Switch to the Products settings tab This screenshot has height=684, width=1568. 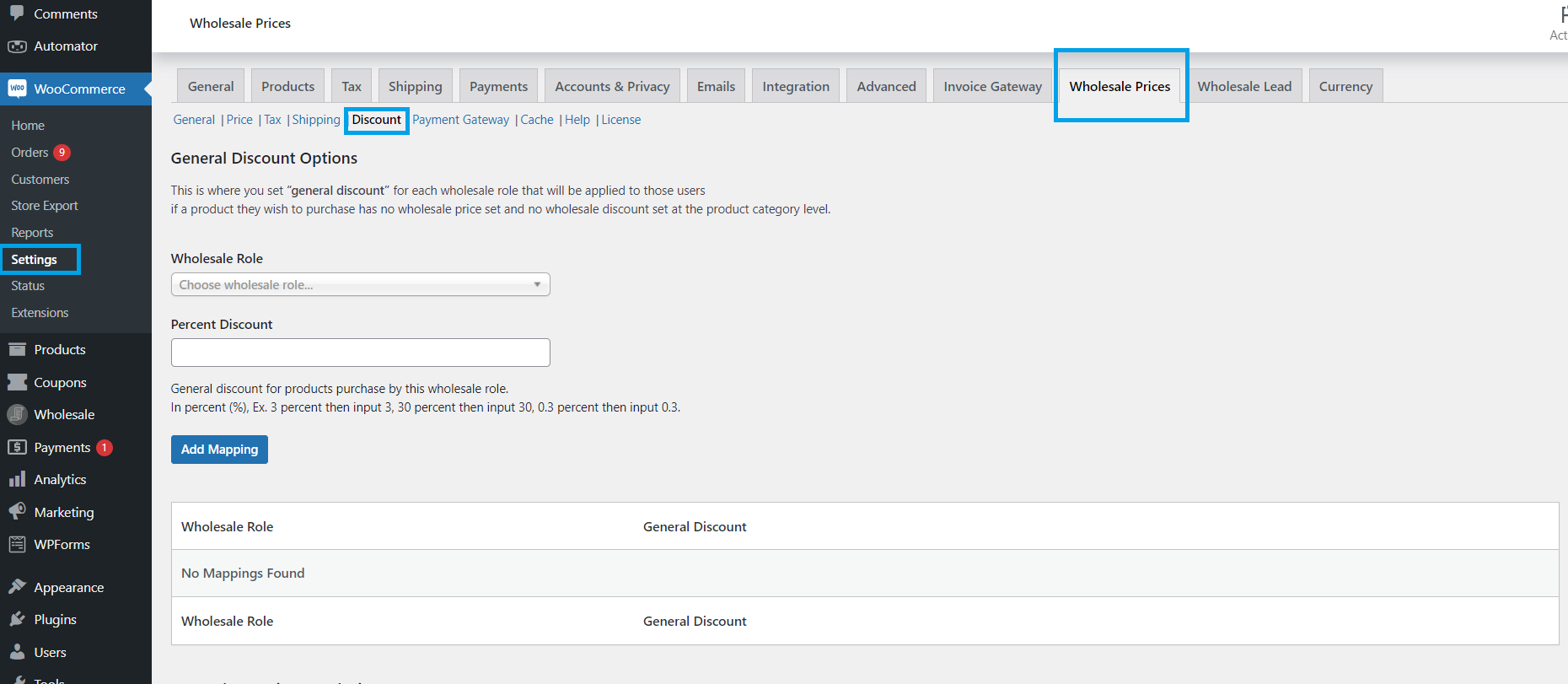click(287, 86)
